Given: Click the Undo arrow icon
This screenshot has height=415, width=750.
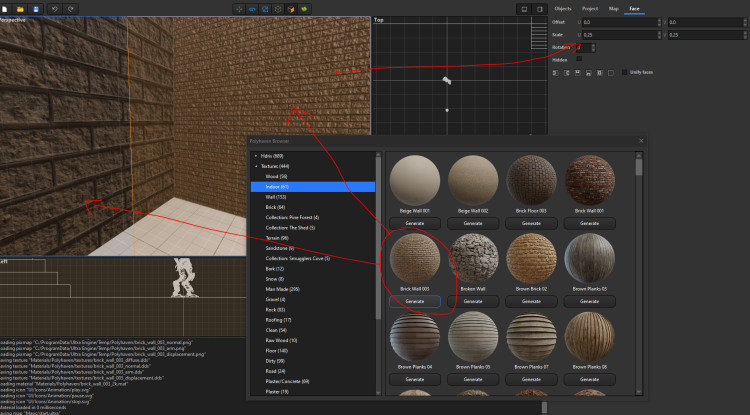Looking at the screenshot, I should coord(53,9).
